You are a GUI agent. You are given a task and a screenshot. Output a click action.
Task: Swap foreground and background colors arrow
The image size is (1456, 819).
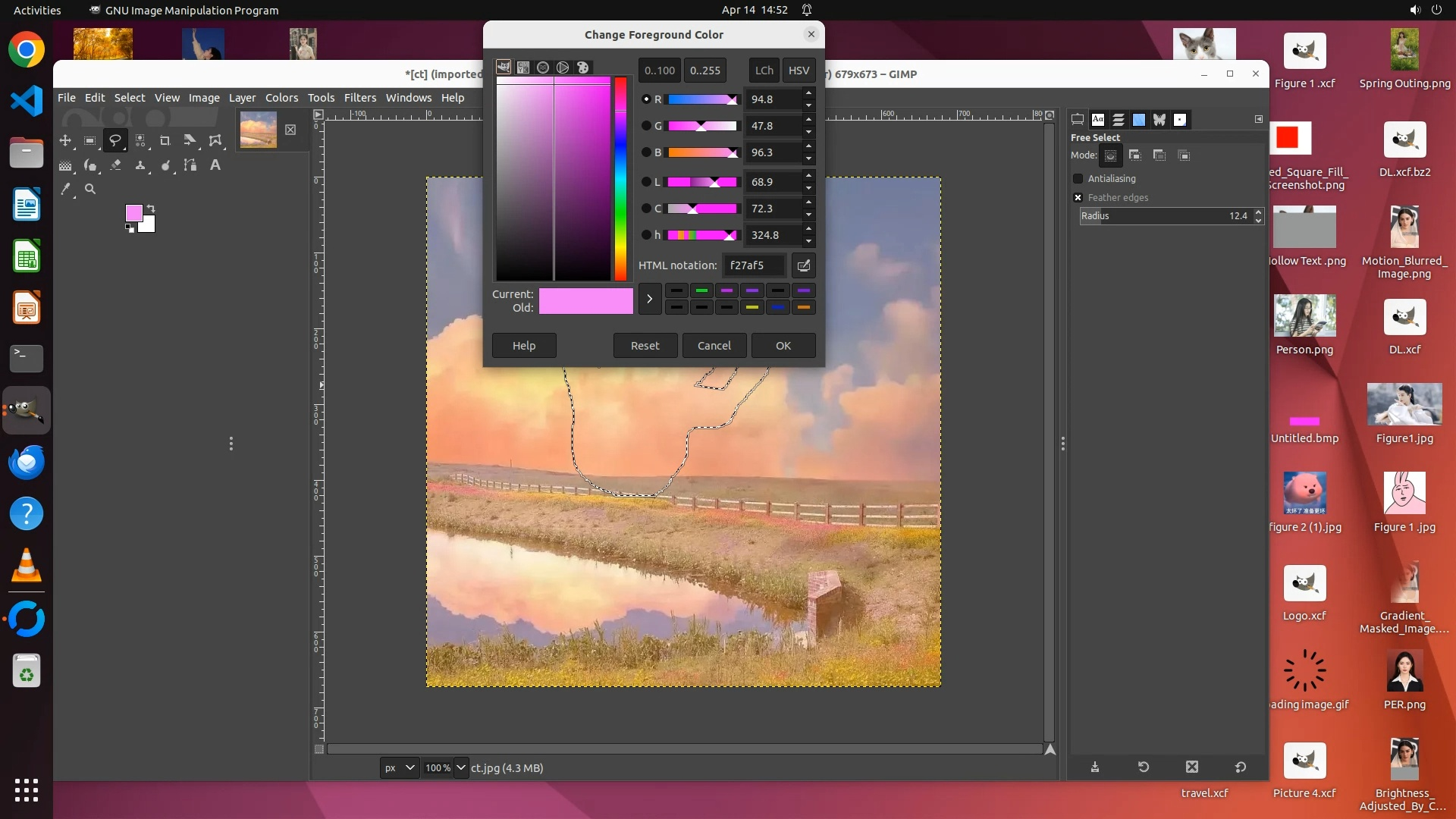[151, 209]
